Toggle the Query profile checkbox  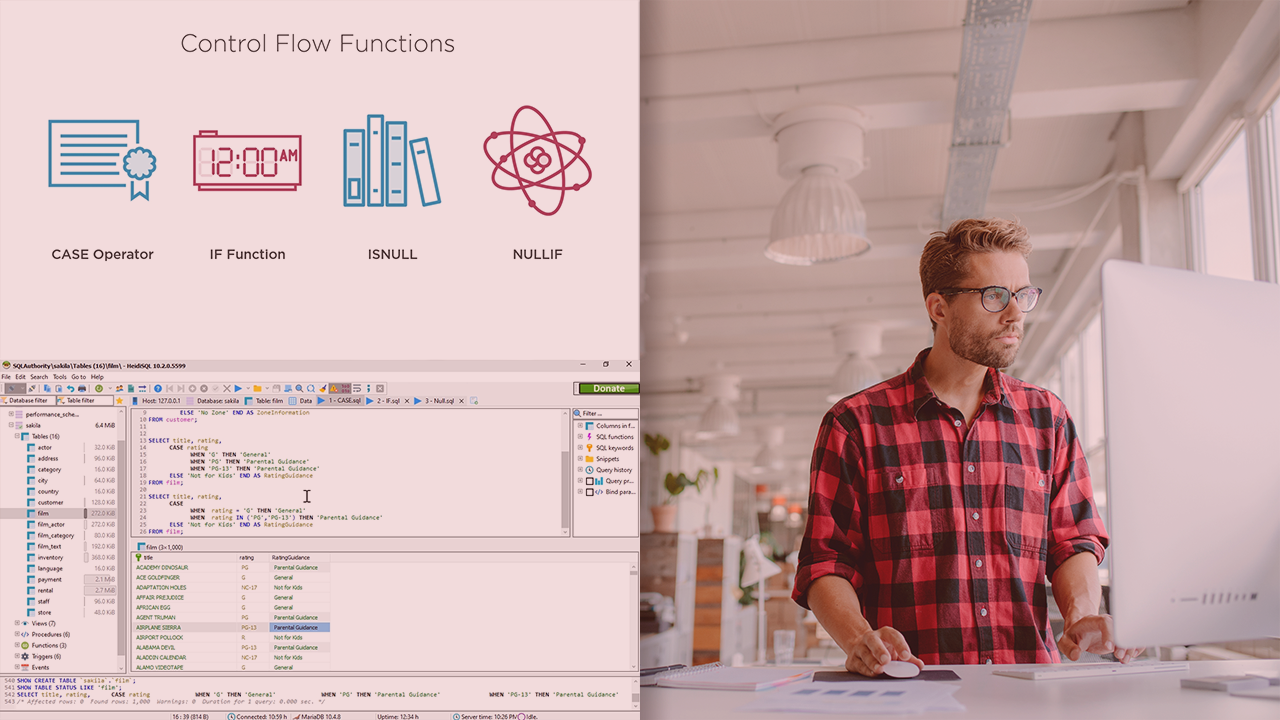[x=590, y=481]
